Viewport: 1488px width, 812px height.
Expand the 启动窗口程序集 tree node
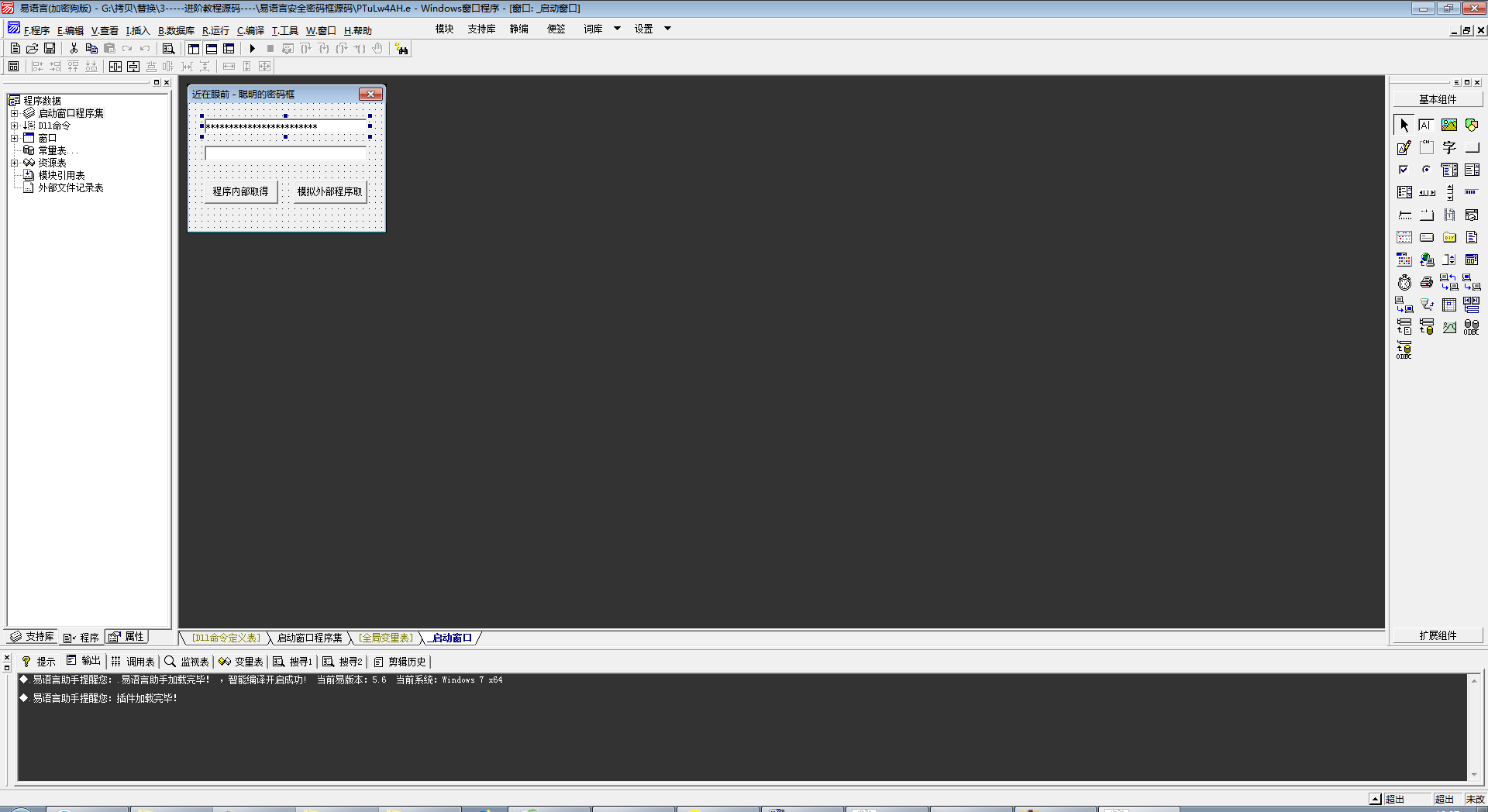tap(14, 113)
